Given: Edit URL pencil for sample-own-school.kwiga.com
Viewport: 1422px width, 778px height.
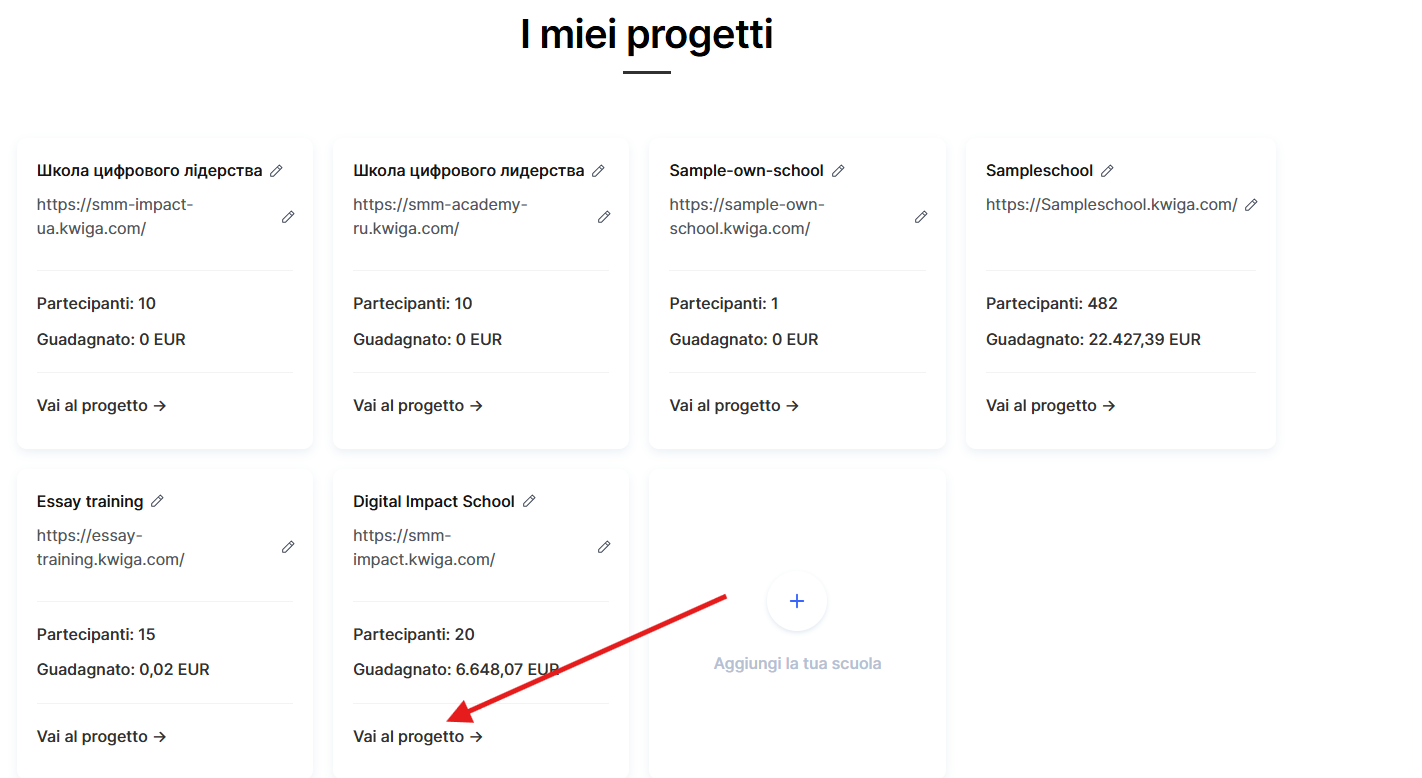Looking at the screenshot, I should (921, 216).
